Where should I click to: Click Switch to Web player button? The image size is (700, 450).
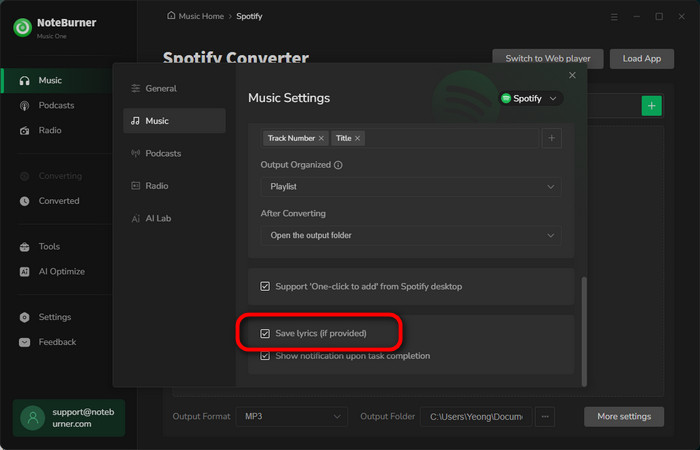coord(548,58)
